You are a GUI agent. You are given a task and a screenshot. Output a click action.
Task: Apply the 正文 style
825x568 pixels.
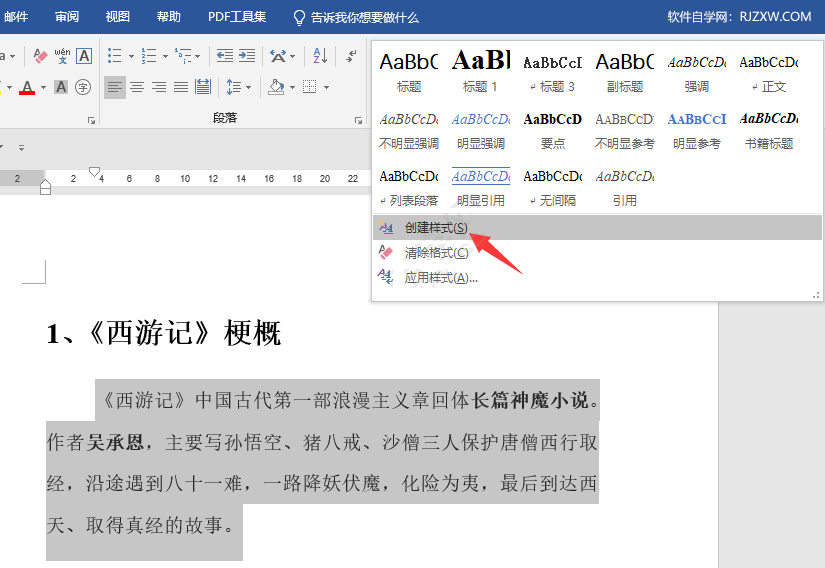pyautogui.click(x=769, y=73)
